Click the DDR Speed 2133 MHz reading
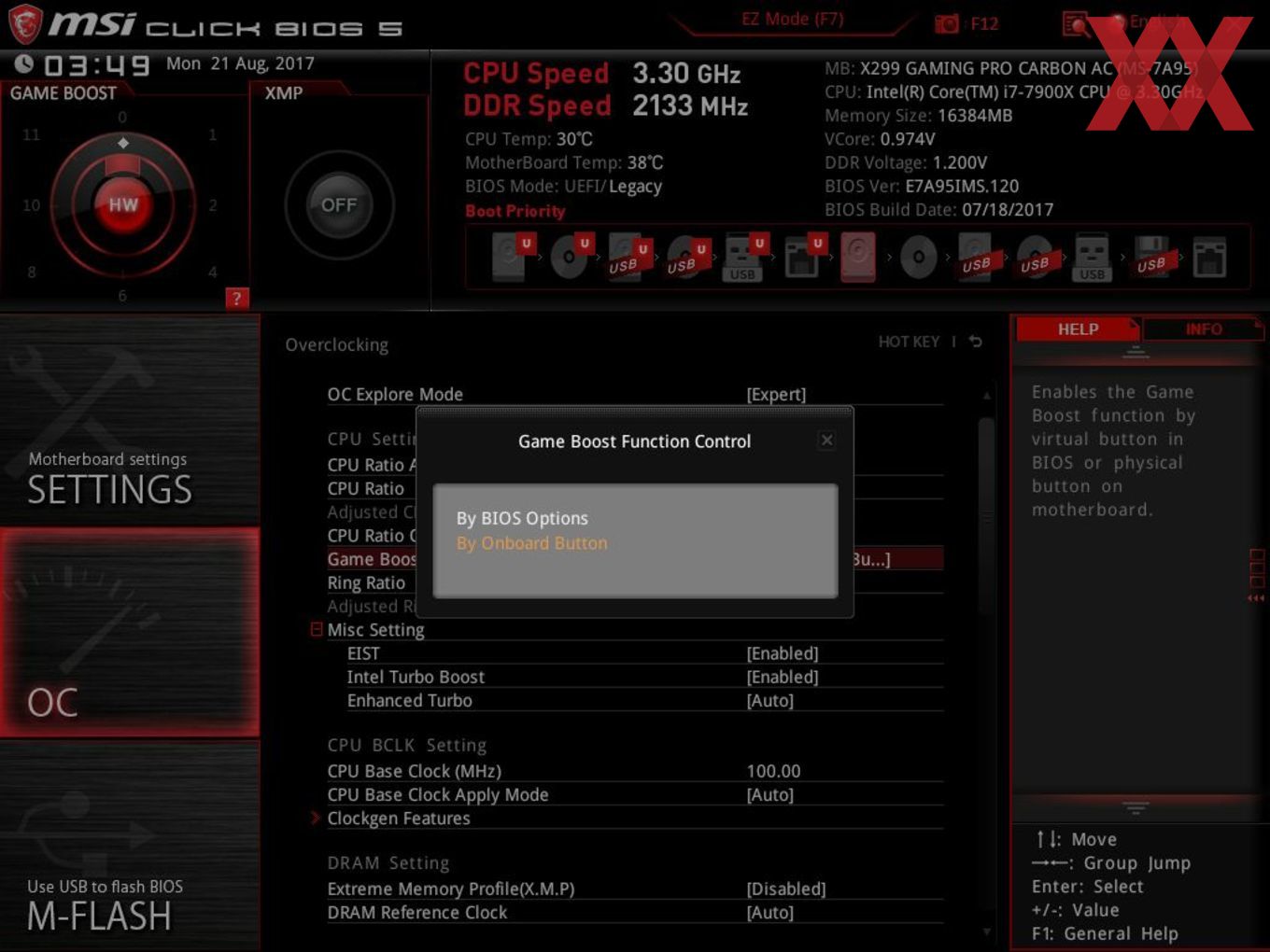 606,105
